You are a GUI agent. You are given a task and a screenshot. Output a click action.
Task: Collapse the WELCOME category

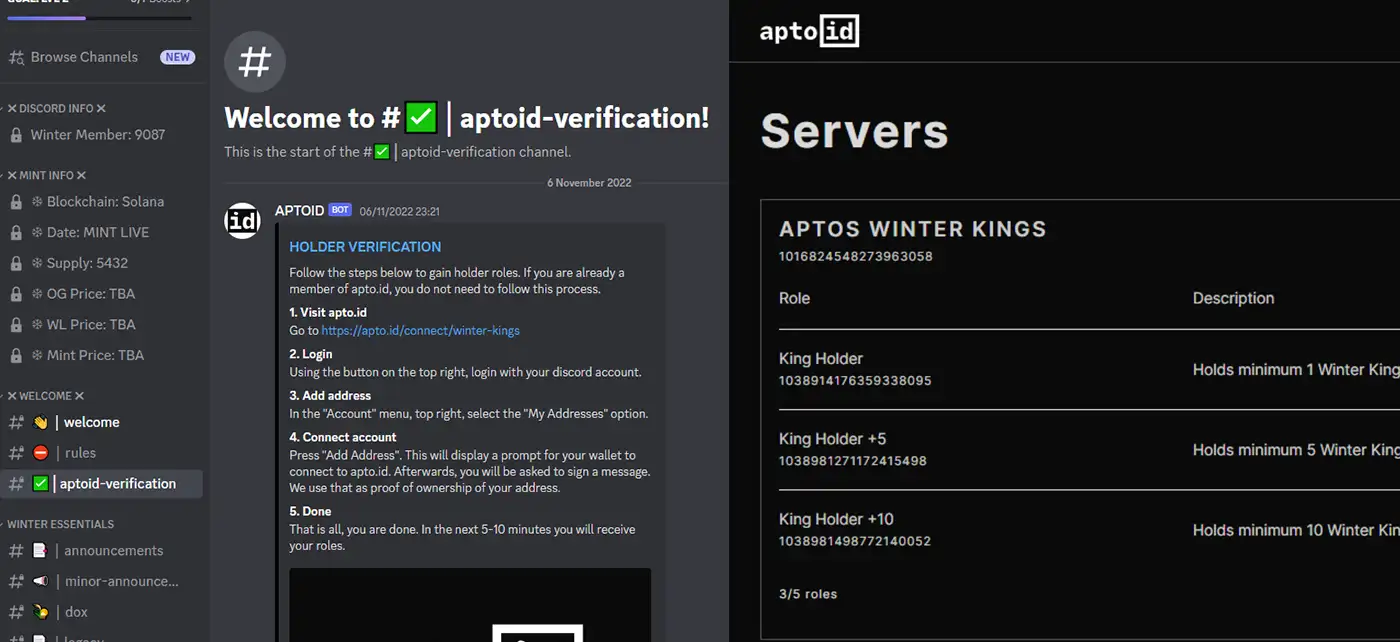click(x=46, y=396)
